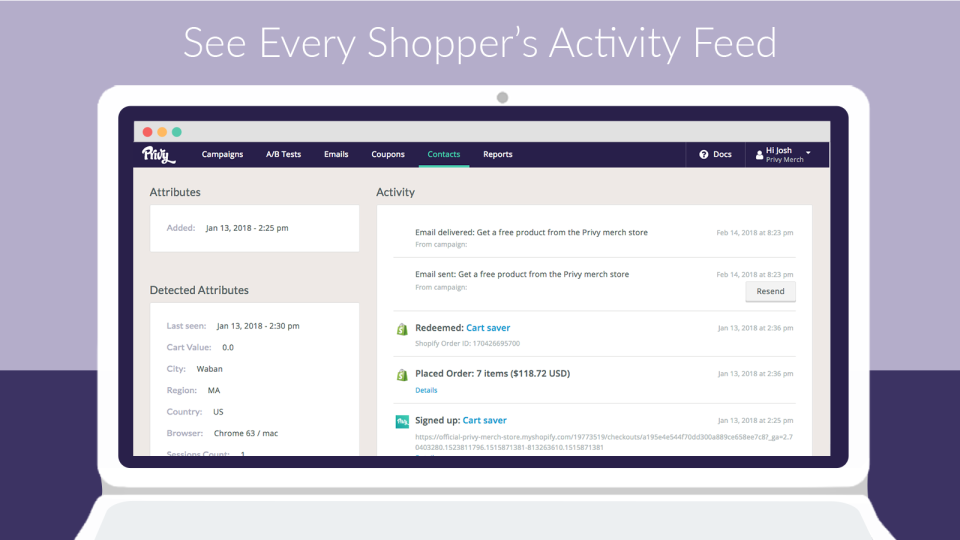Open the Cart saver link in Signed up row

pos(484,420)
